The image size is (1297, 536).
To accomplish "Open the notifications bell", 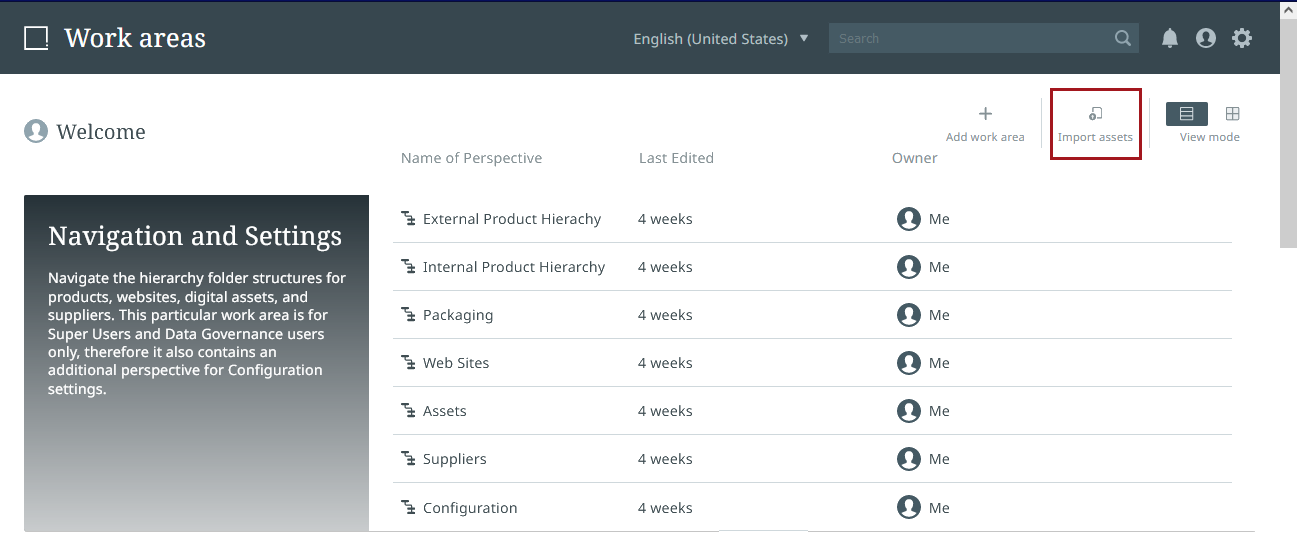I will 1170,38.
